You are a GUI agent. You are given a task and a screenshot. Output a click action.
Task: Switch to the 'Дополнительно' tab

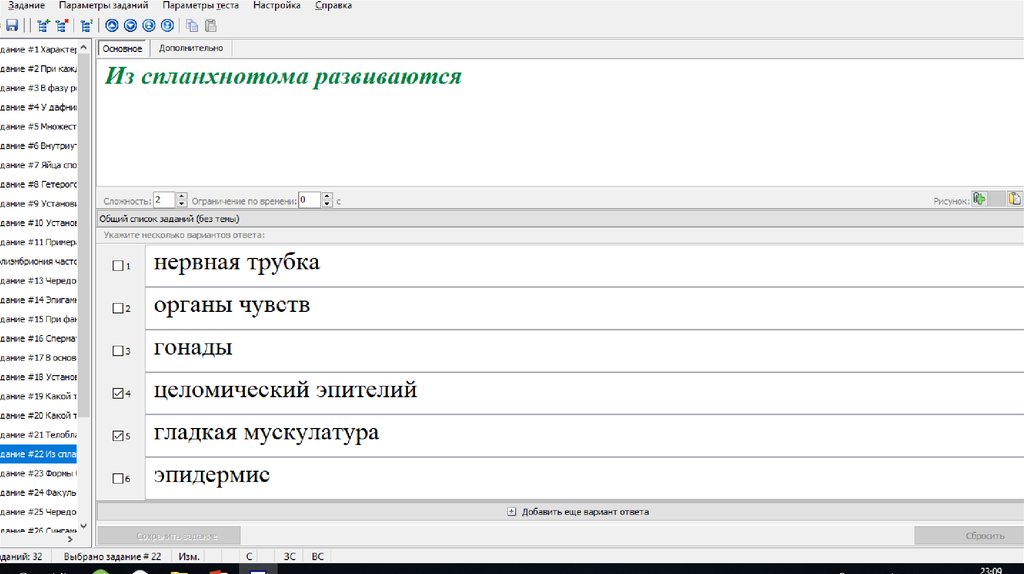coord(191,48)
